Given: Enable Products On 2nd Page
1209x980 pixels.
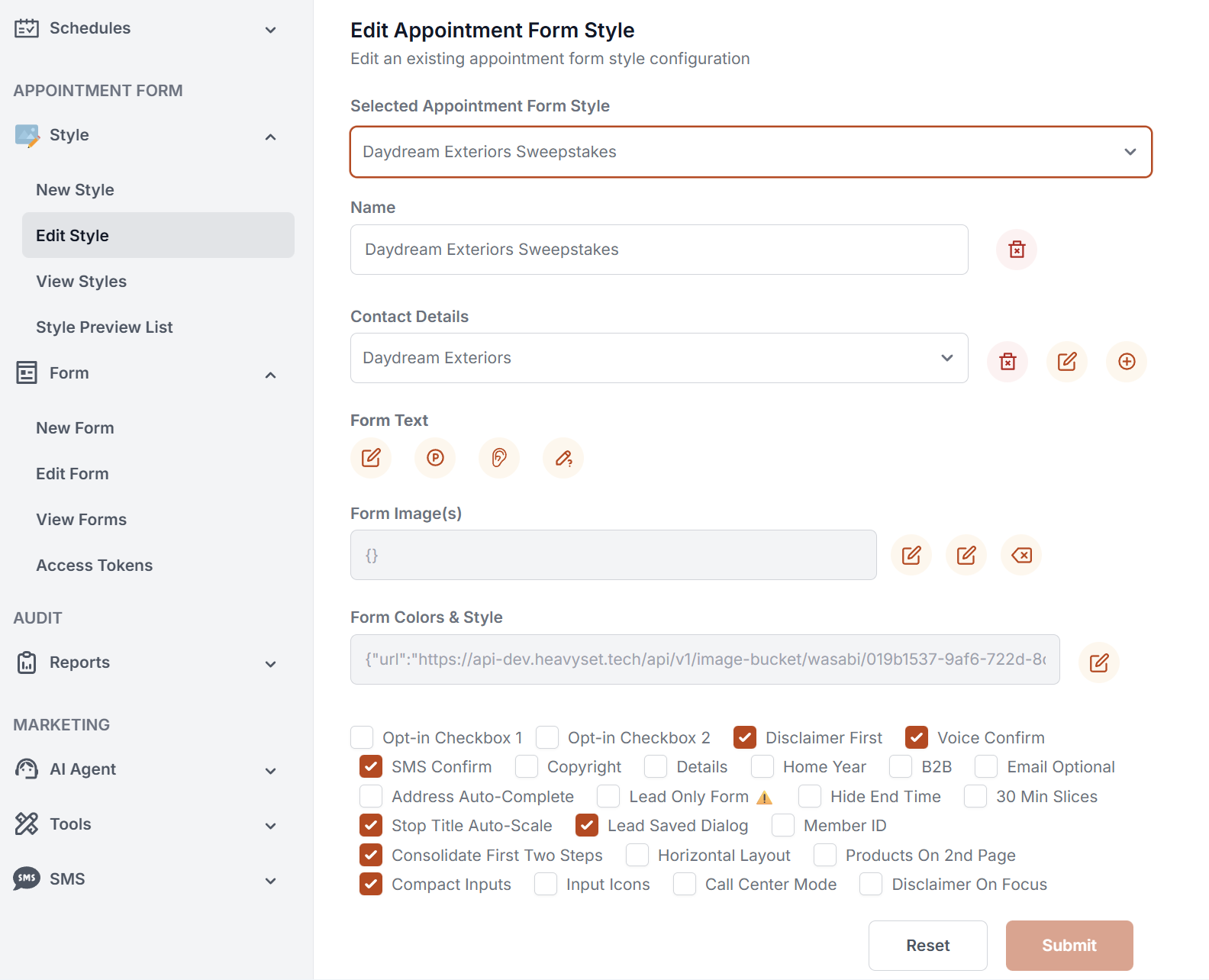Looking at the screenshot, I should coord(825,855).
